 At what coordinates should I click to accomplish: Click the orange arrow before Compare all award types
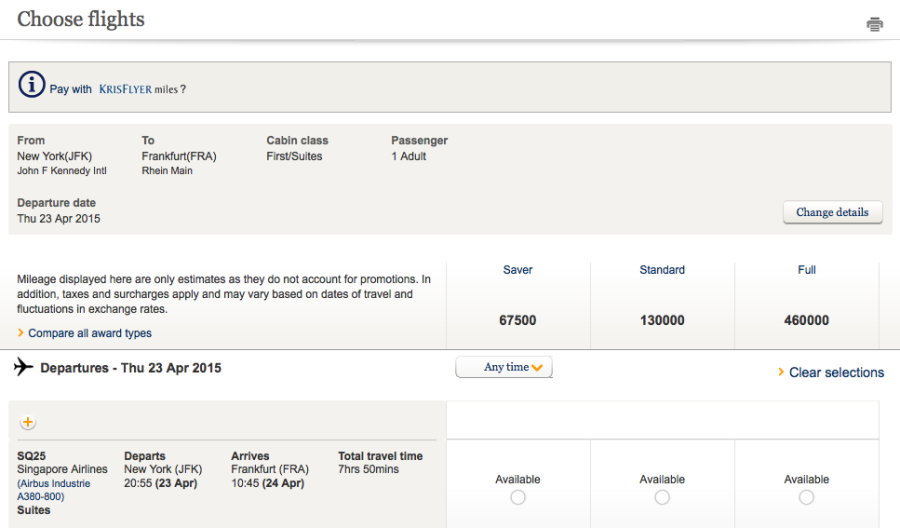click(21, 333)
